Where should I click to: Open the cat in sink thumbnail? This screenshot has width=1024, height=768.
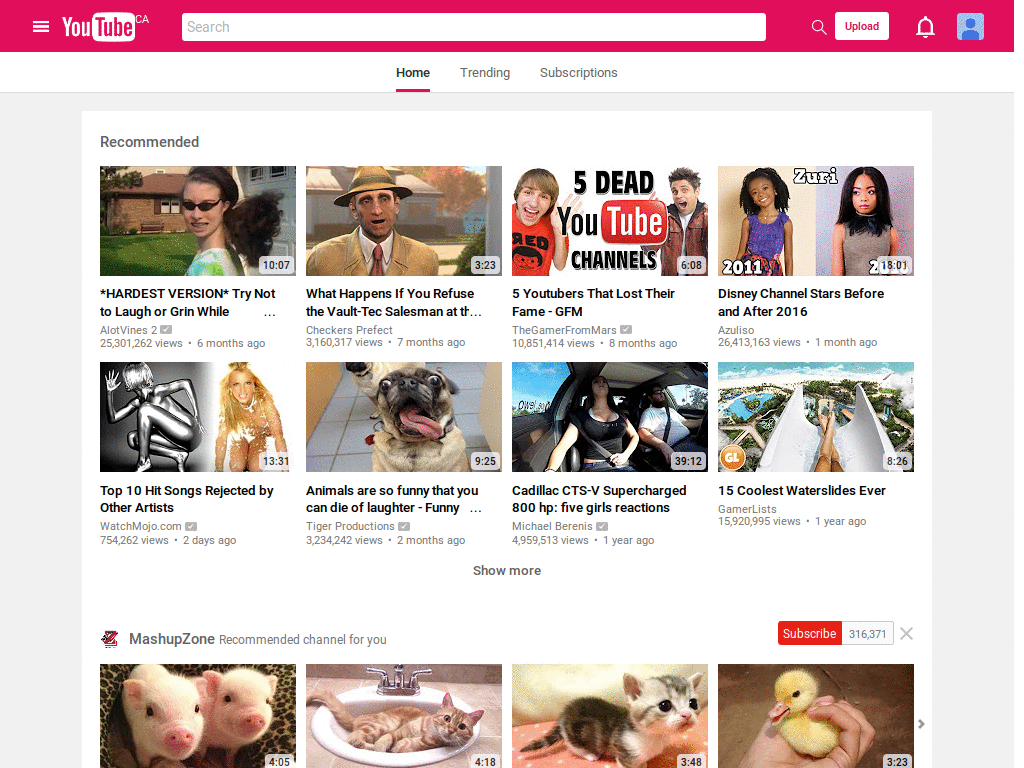404,716
